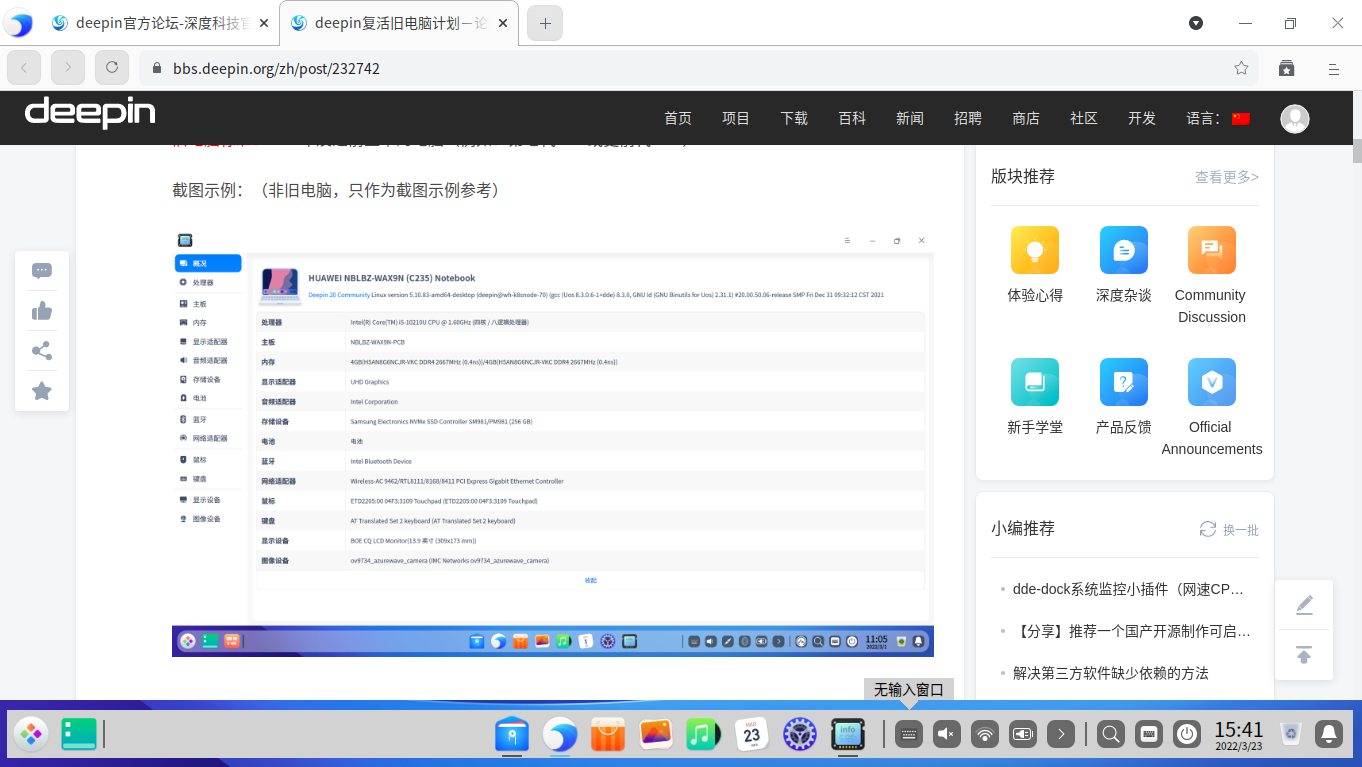Favorite the post with star icon
The height and width of the screenshot is (767, 1362).
click(42, 390)
